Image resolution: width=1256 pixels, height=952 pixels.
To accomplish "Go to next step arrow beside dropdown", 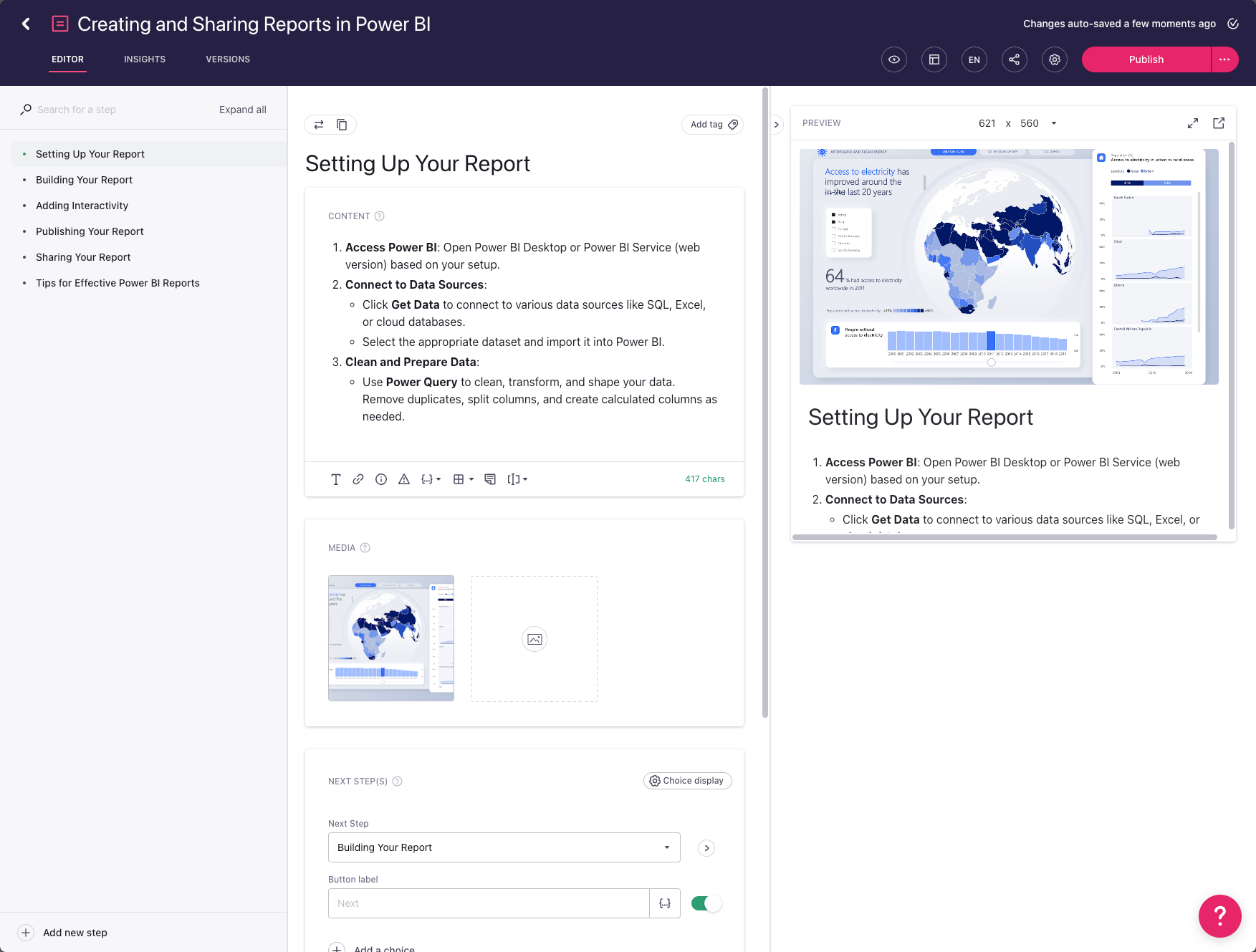I will coord(706,848).
